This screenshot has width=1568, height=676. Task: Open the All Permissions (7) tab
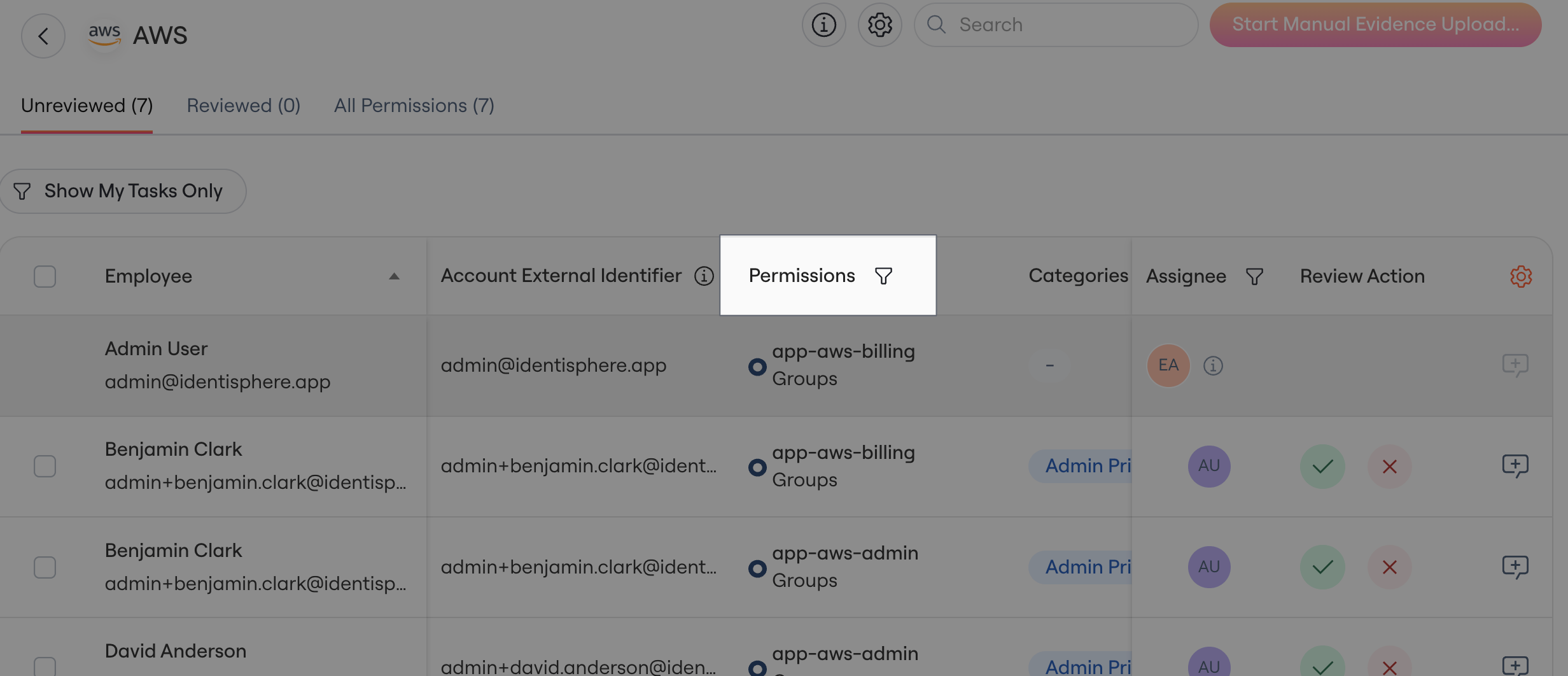(x=414, y=105)
